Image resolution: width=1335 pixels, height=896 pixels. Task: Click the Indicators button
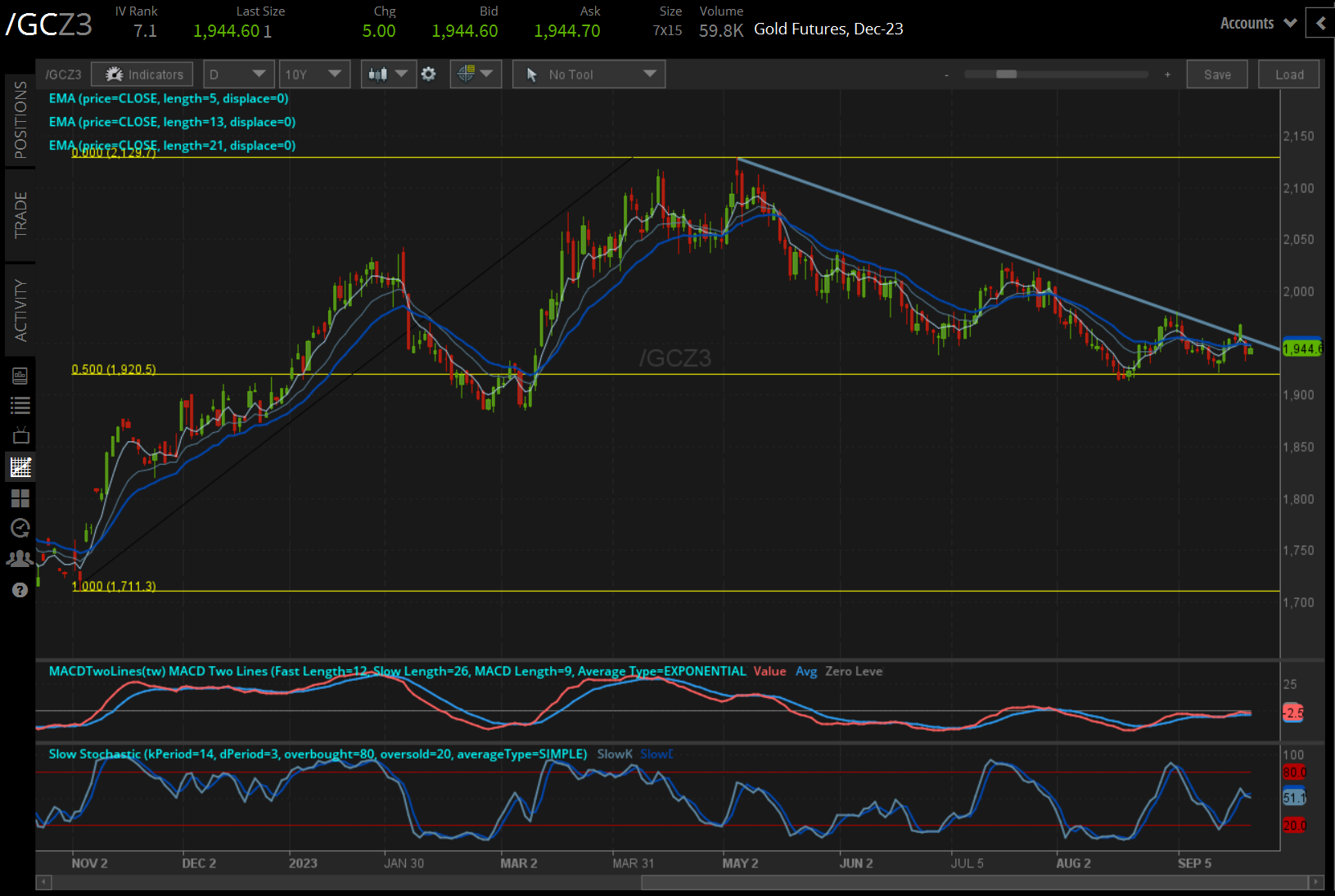click(x=143, y=74)
